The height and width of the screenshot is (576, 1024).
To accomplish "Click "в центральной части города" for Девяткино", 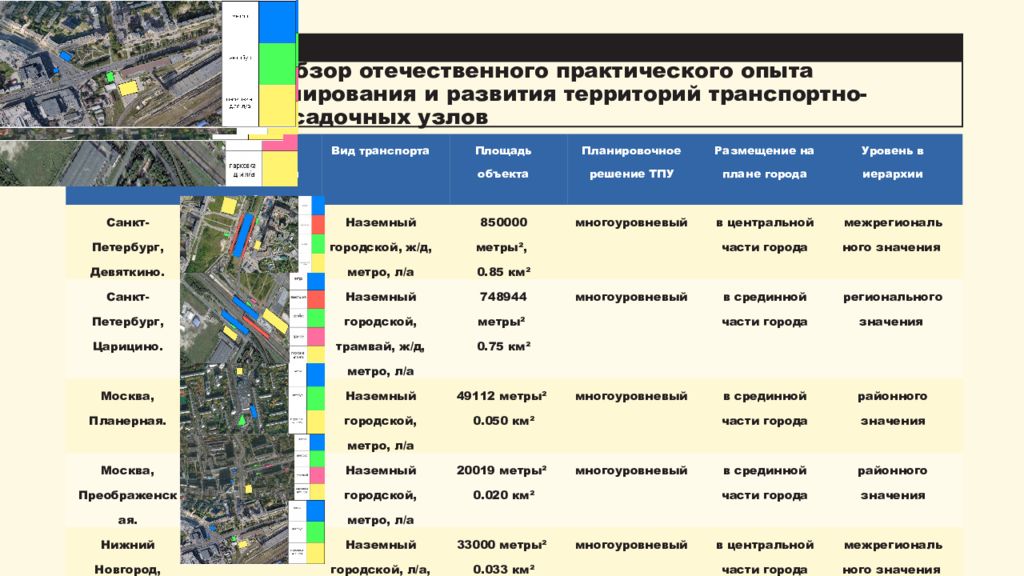I will tap(764, 234).
